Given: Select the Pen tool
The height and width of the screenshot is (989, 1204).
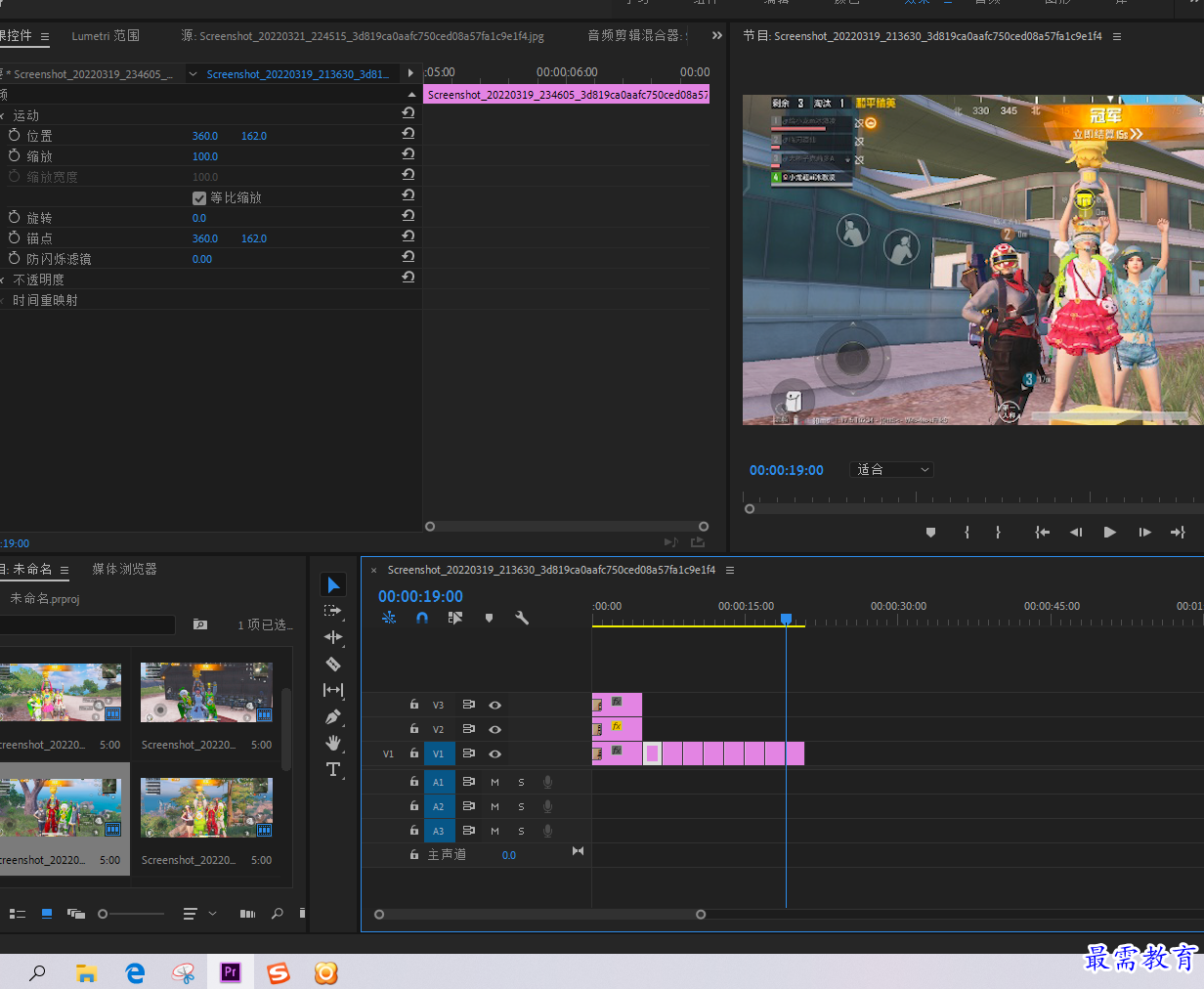Looking at the screenshot, I should pos(333,716).
